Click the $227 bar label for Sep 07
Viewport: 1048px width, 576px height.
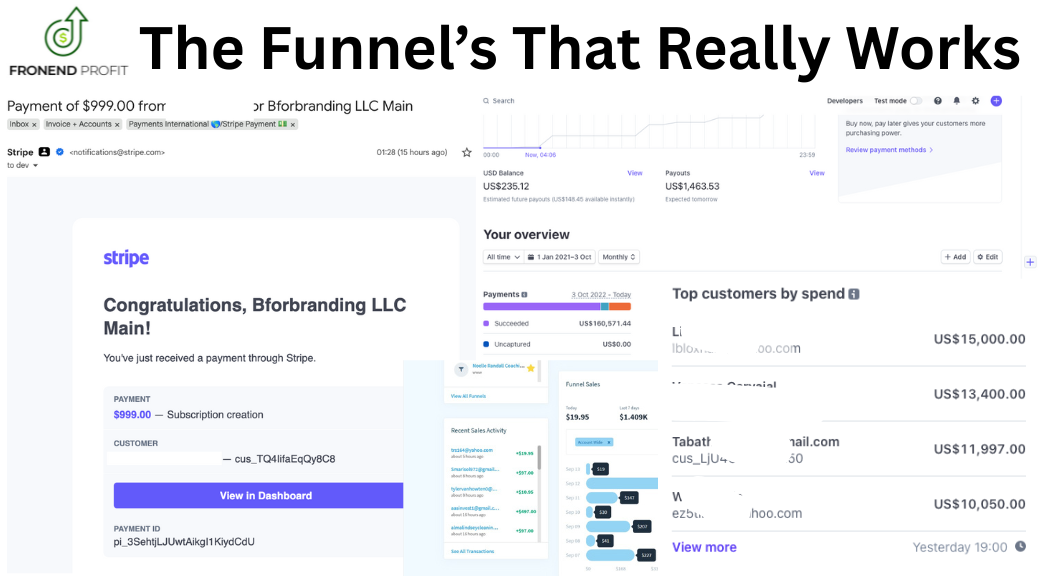click(x=646, y=555)
